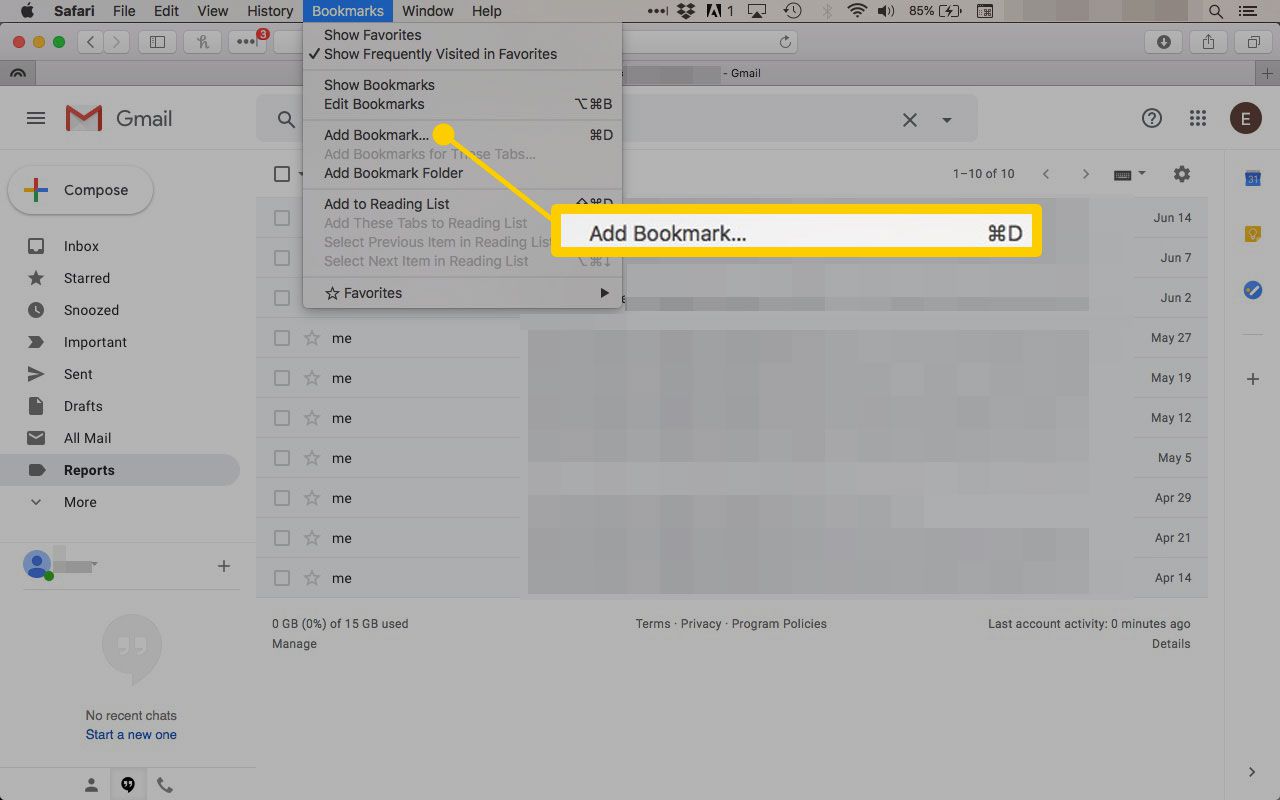Go to older messages arrow
Viewport: 1280px width, 800px height.
[1086, 174]
